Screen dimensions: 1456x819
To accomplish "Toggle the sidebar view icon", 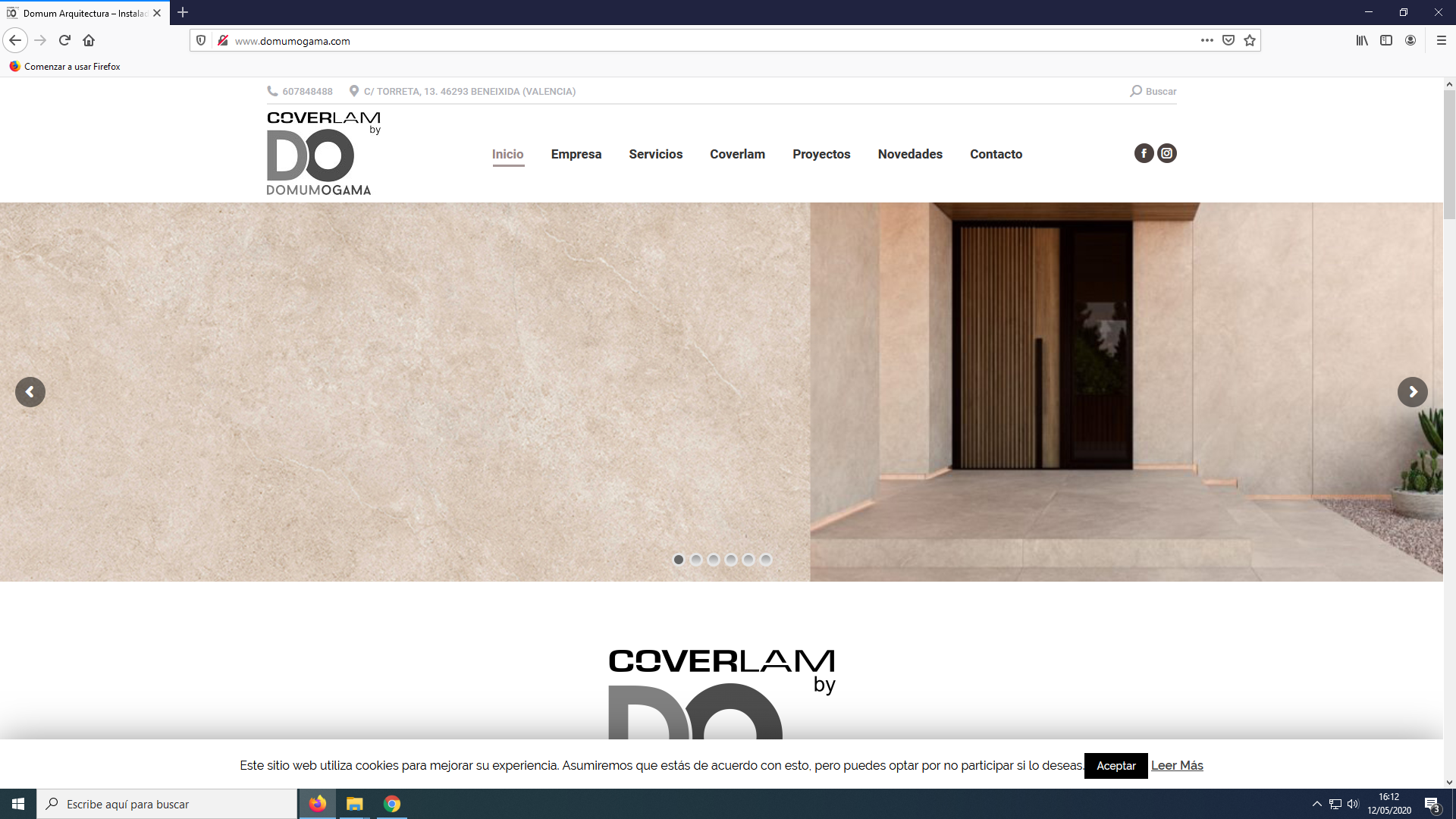I will click(1386, 40).
